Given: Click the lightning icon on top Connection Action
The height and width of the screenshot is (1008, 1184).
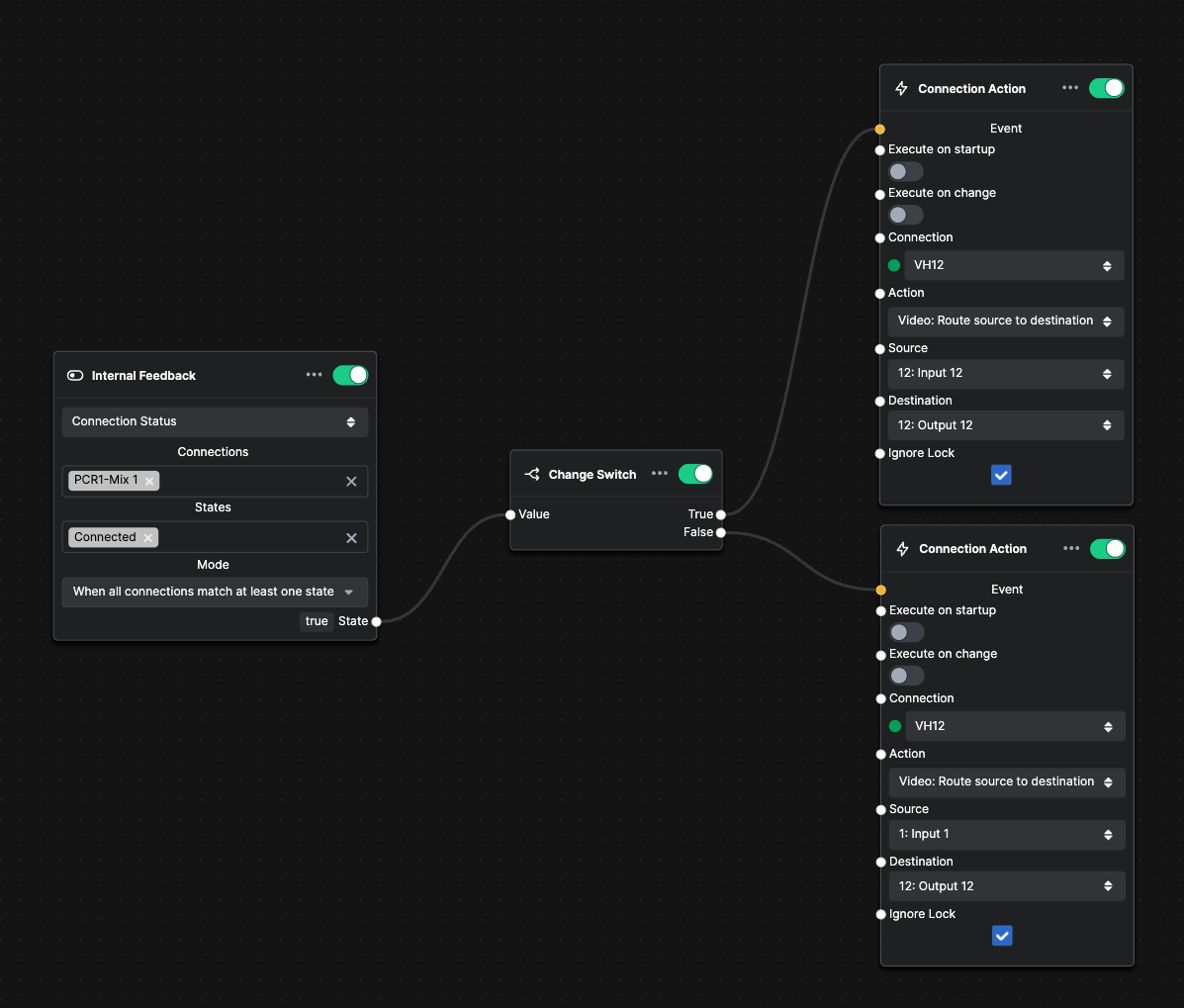Looking at the screenshot, I should 901,88.
